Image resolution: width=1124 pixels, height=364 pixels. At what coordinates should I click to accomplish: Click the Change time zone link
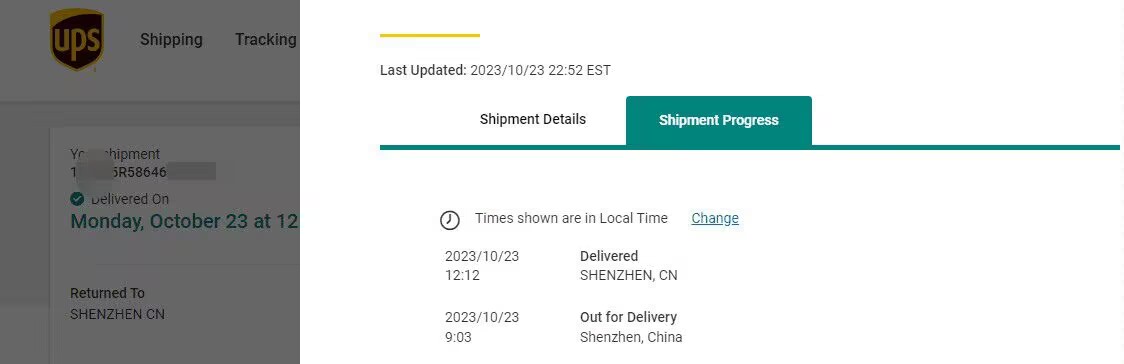point(715,219)
